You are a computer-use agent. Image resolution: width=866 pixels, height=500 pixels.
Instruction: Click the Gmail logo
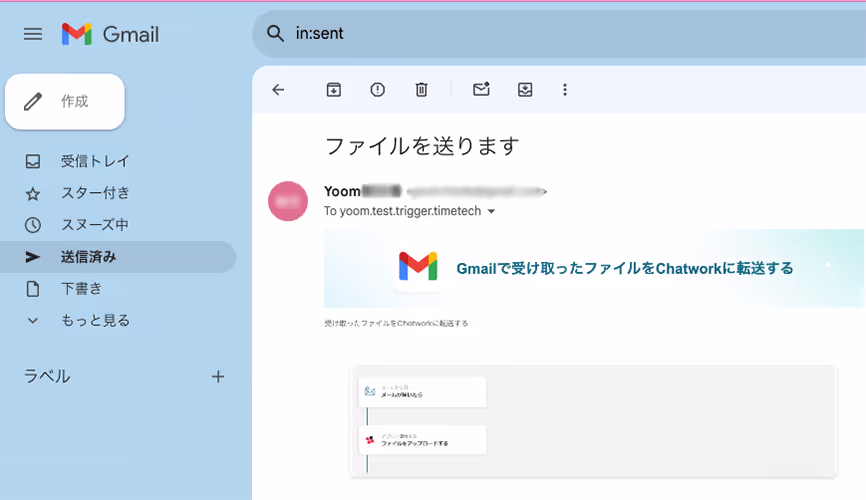point(110,34)
